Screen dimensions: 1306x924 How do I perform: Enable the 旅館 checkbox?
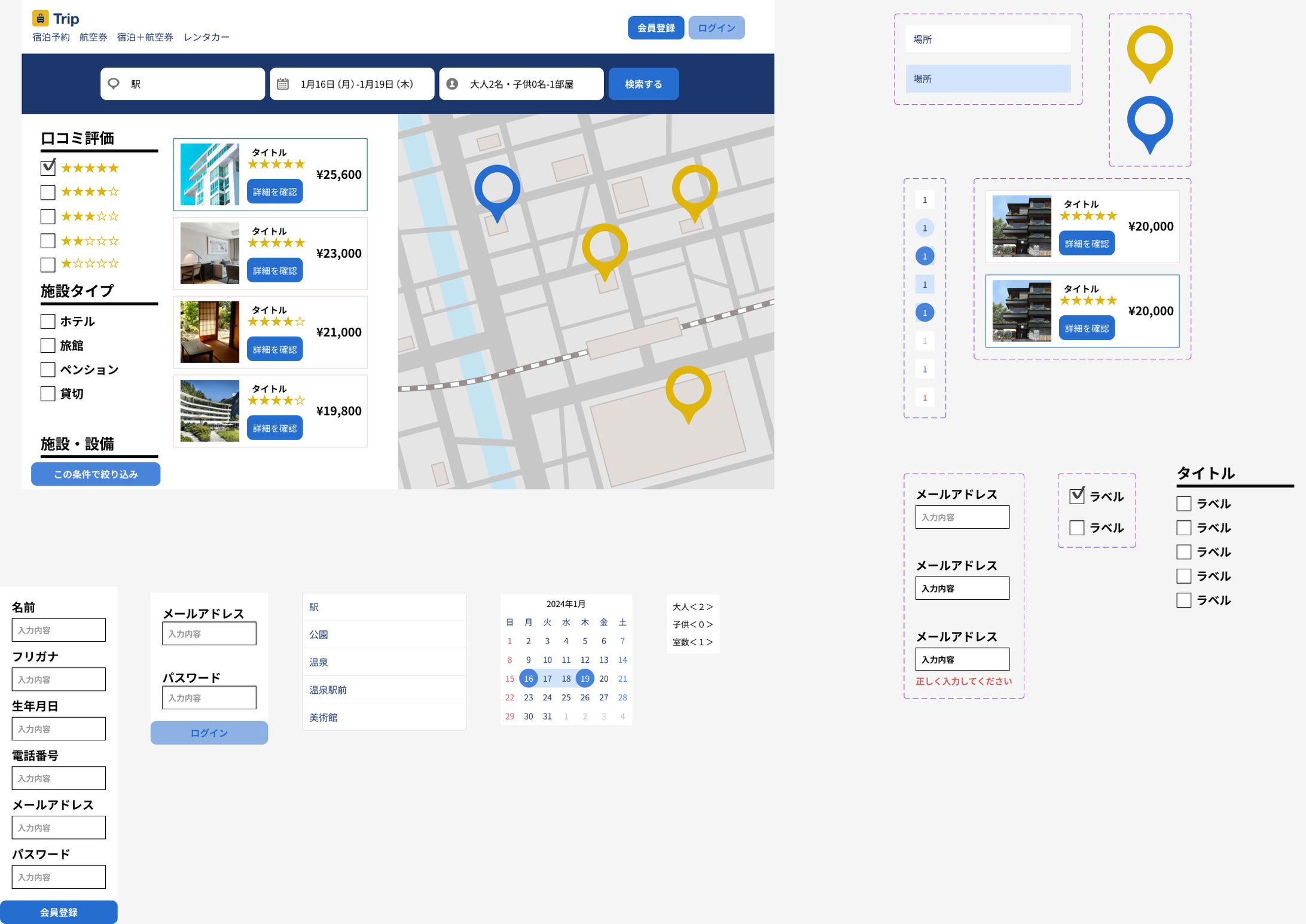click(48, 345)
